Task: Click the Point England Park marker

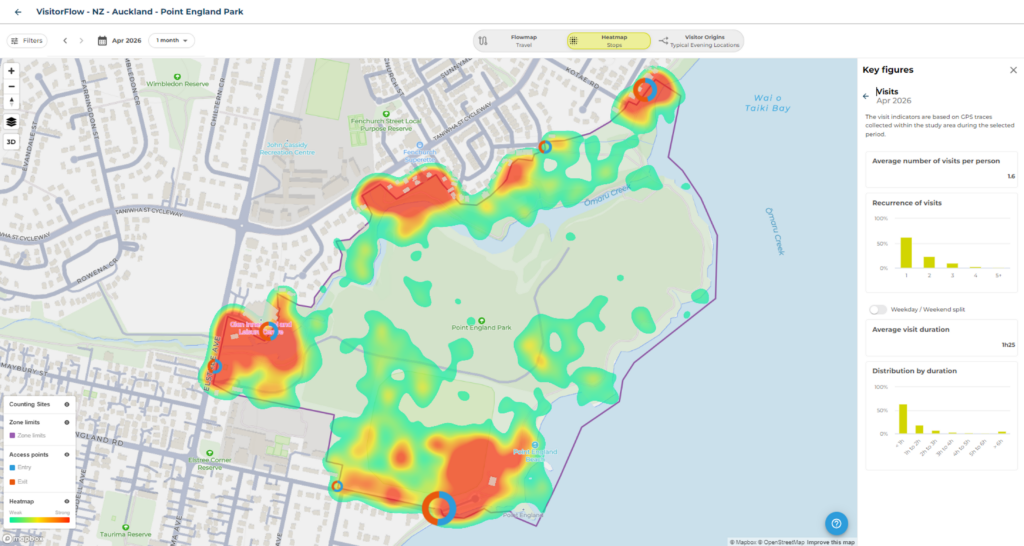Action: pyautogui.click(x=481, y=321)
